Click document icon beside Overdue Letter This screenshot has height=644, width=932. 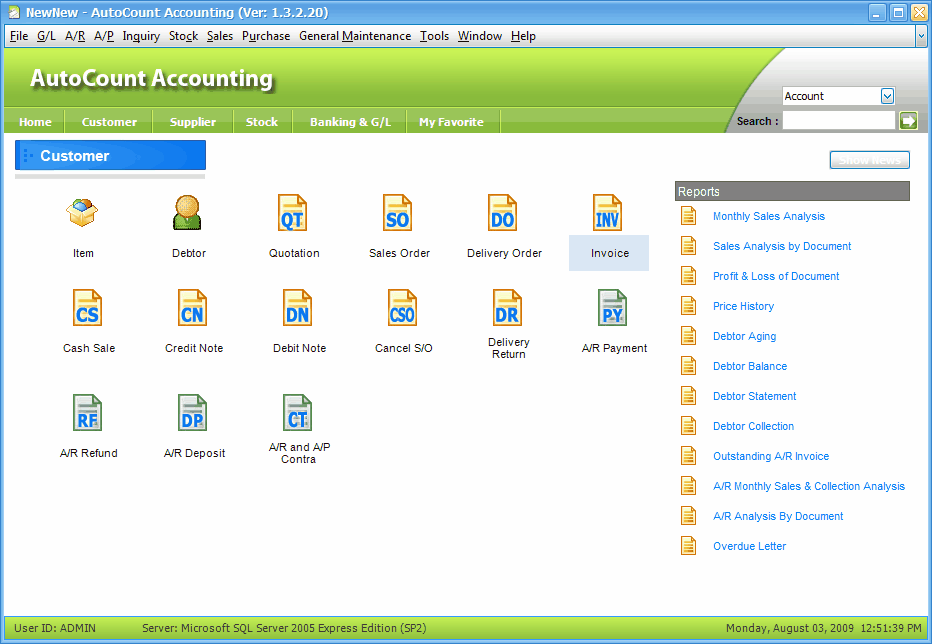[x=688, y=546]
